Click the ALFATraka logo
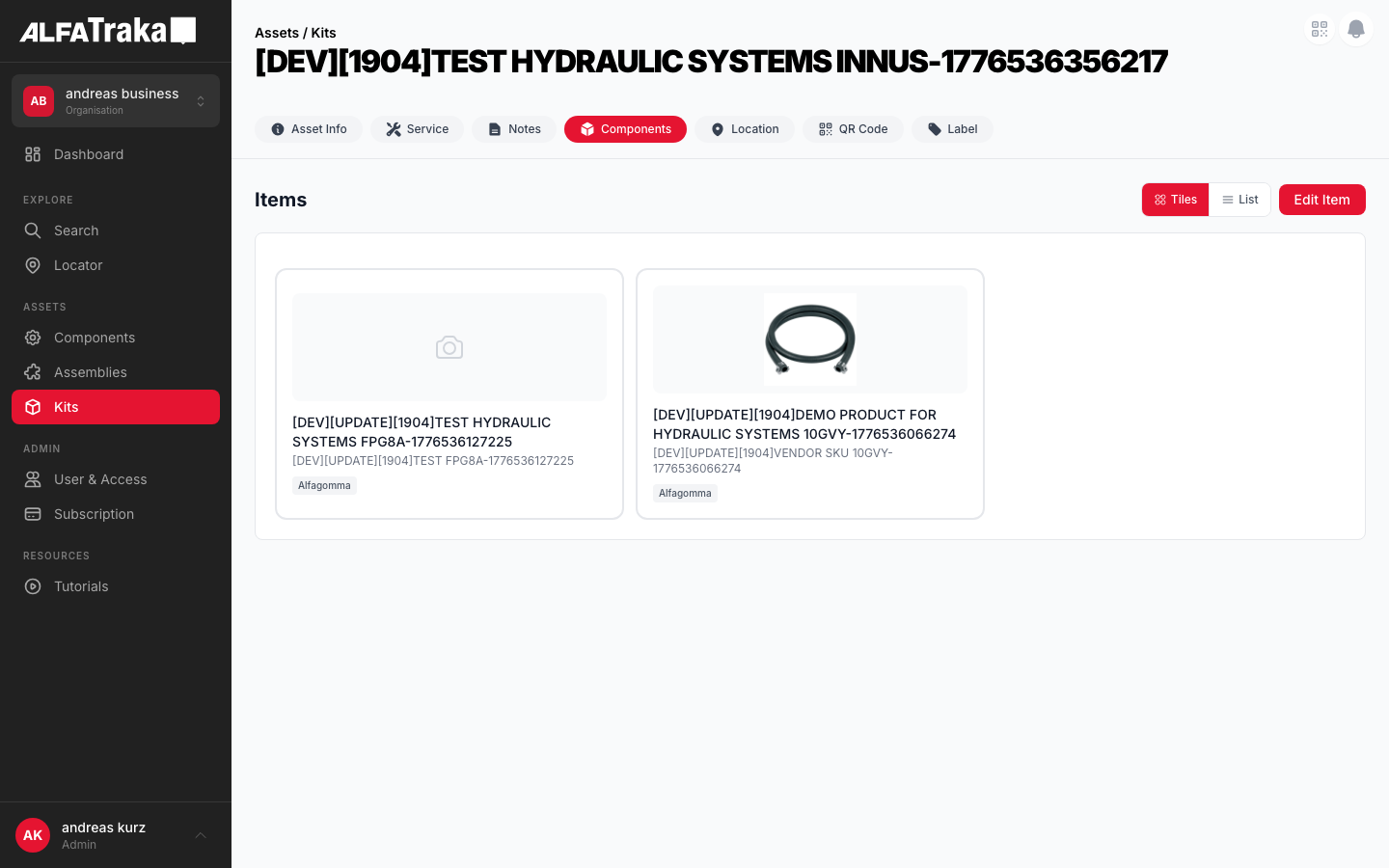 pyautogui.click(x=107, y=31)
